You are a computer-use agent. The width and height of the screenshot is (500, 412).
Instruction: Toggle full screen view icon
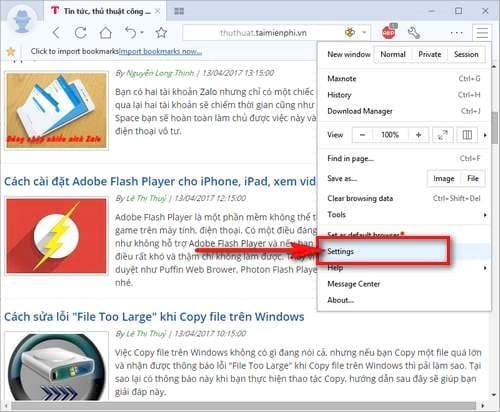point(443,135)
